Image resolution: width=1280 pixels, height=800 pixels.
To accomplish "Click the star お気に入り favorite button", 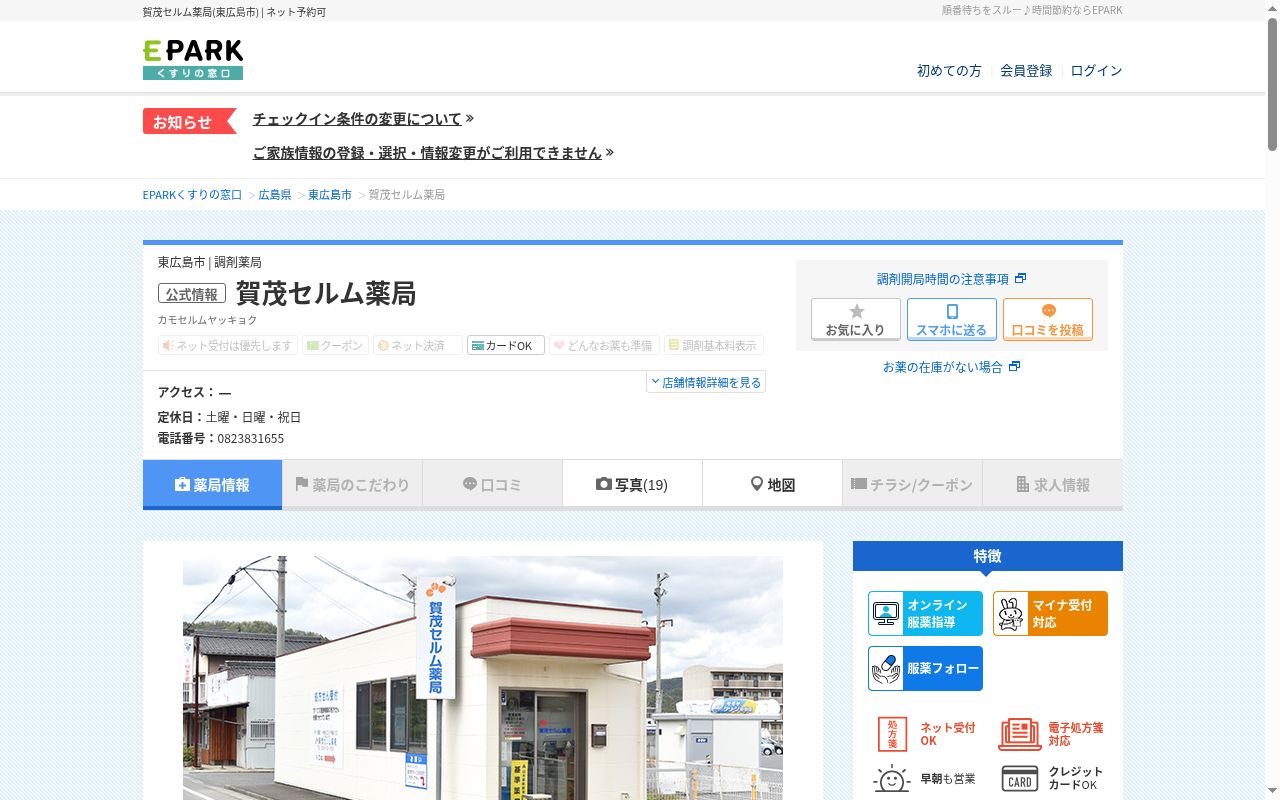I will [855, 319].
